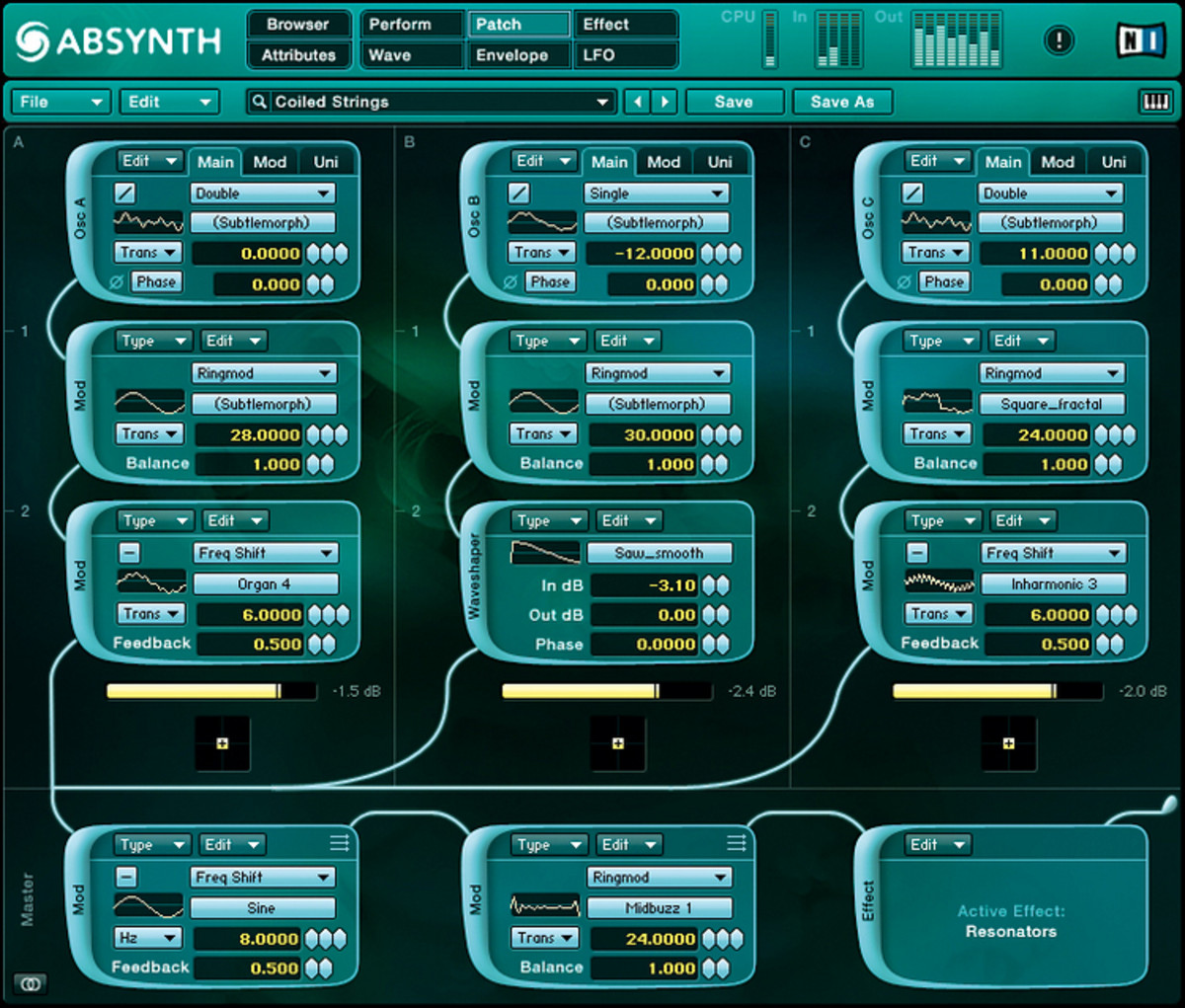Toggle stereo link icon at bottom left
The height and width of the screenshot is (1008, 1185).
coord(31,983)
